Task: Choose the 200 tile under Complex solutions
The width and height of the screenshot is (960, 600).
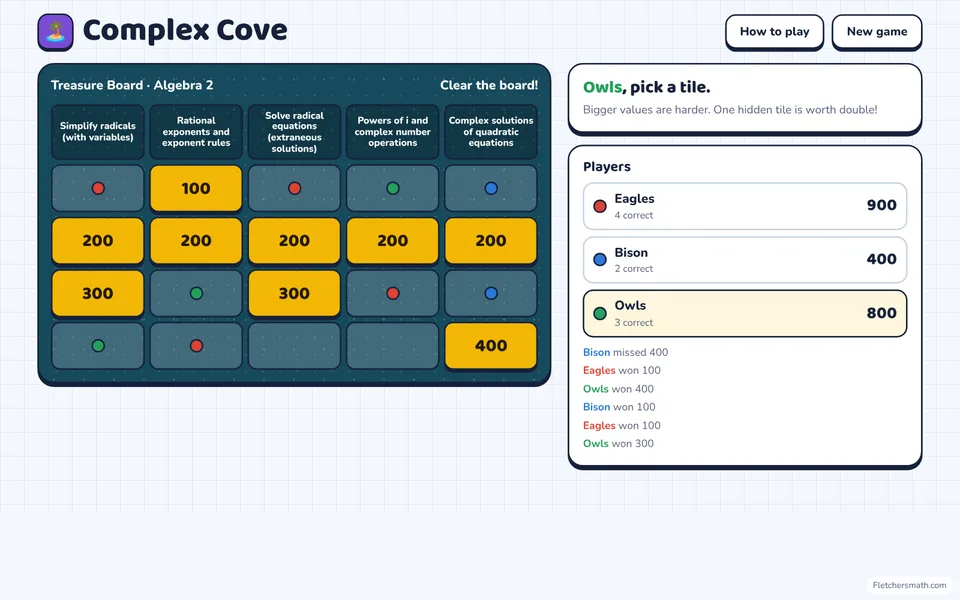Action: (491, 241)
